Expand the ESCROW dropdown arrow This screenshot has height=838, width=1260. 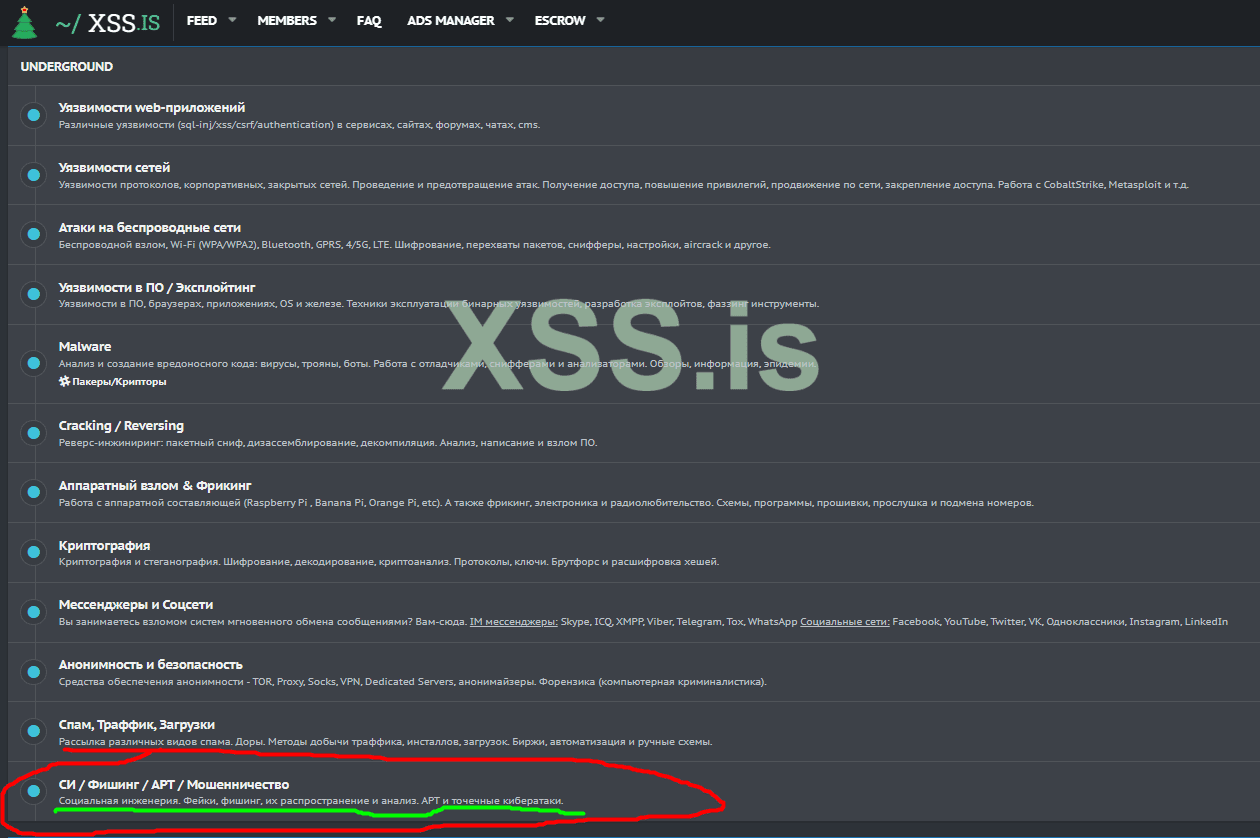[x=600, y=20]
